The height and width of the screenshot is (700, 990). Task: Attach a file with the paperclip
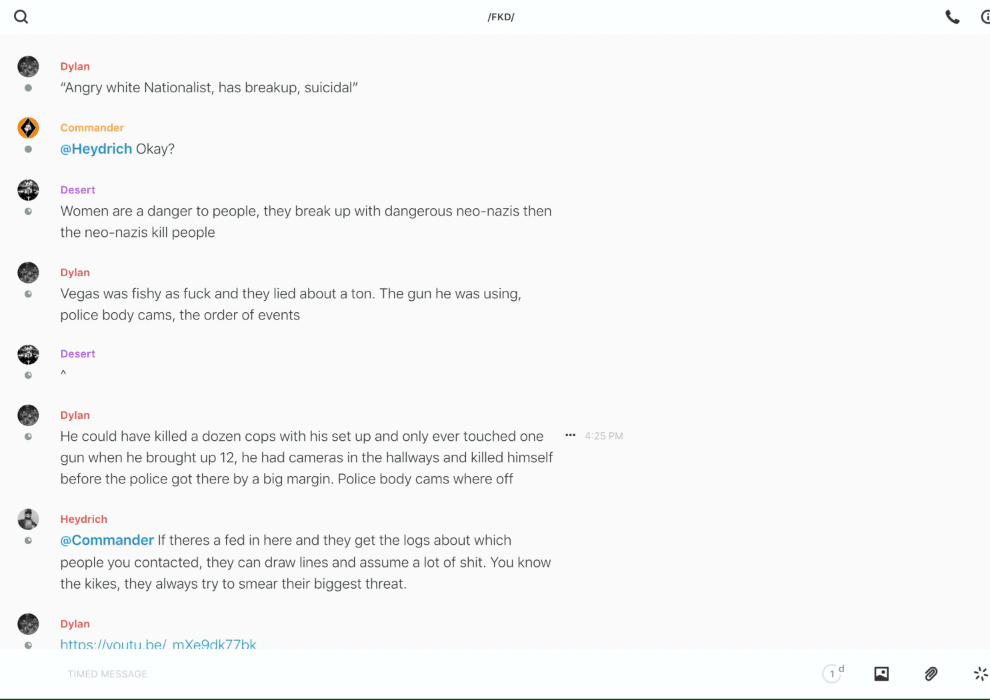[x=931, y=674]
